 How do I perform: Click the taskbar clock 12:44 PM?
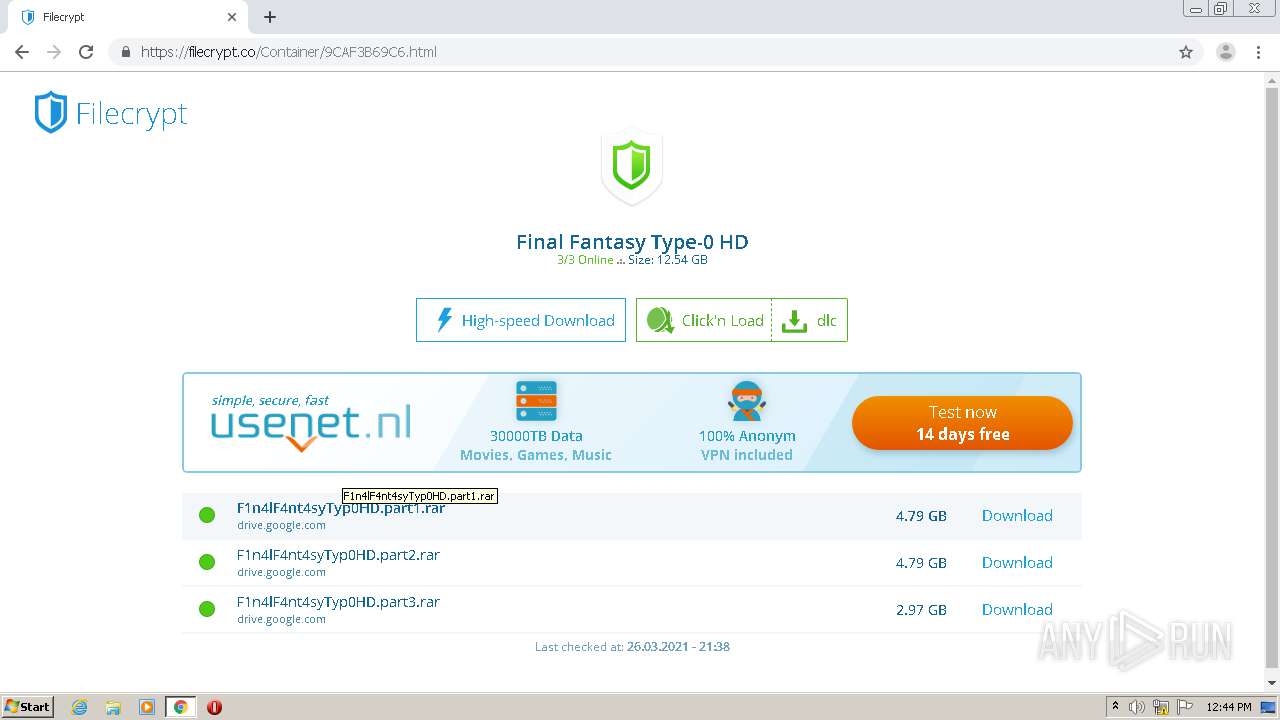click(1229, 707)
